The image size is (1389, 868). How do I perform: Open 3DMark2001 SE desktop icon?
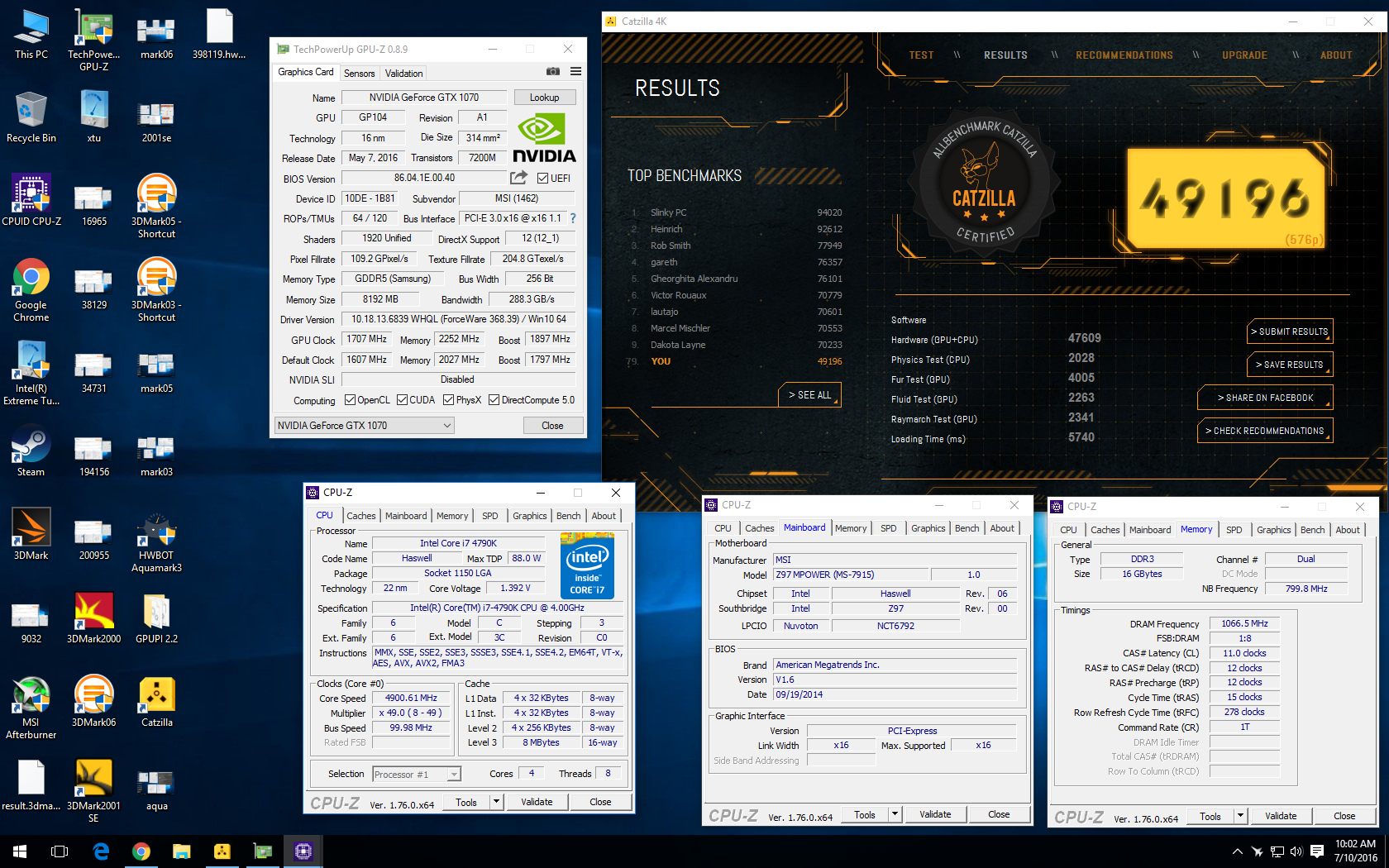tap(93, 791)
